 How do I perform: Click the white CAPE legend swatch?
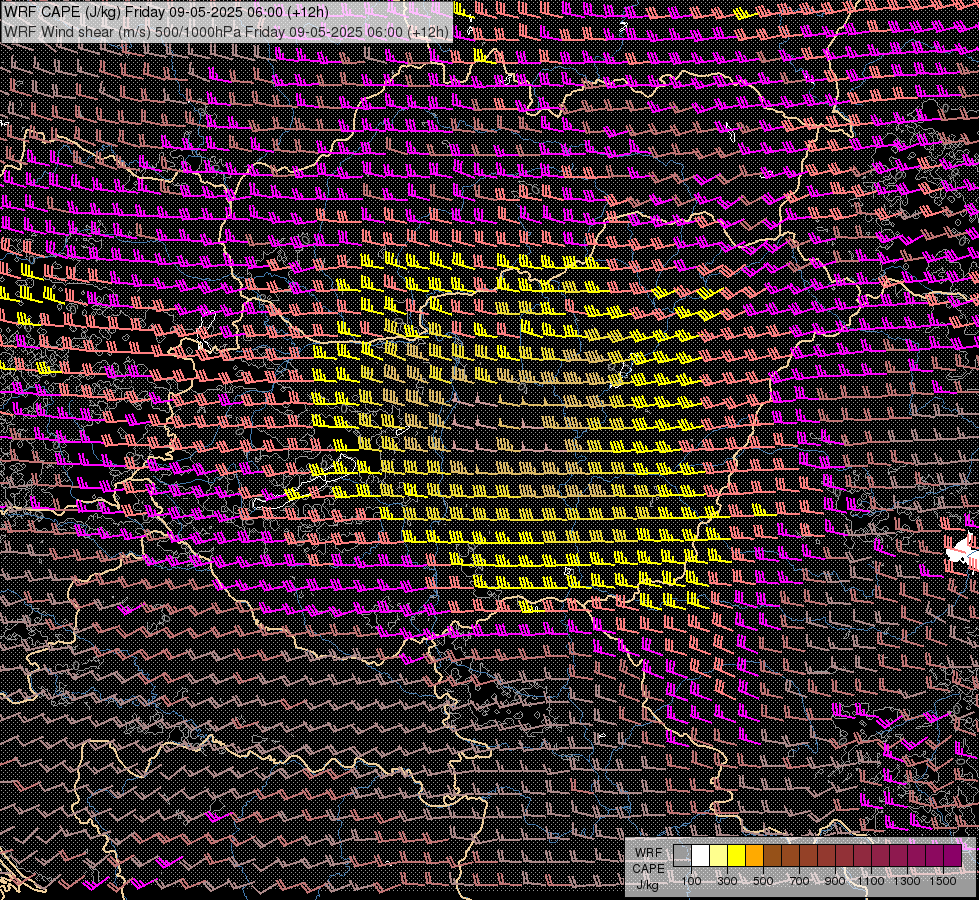[701, 856]
